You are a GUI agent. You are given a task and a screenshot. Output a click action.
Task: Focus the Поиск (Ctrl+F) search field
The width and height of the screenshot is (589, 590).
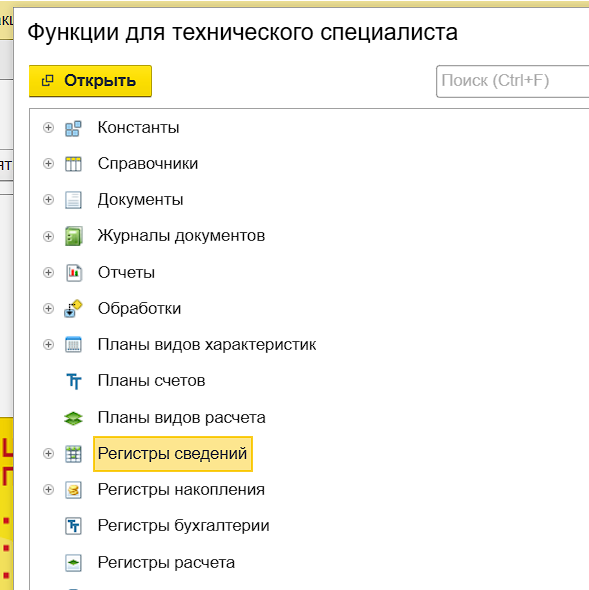(x=513, y=81)
